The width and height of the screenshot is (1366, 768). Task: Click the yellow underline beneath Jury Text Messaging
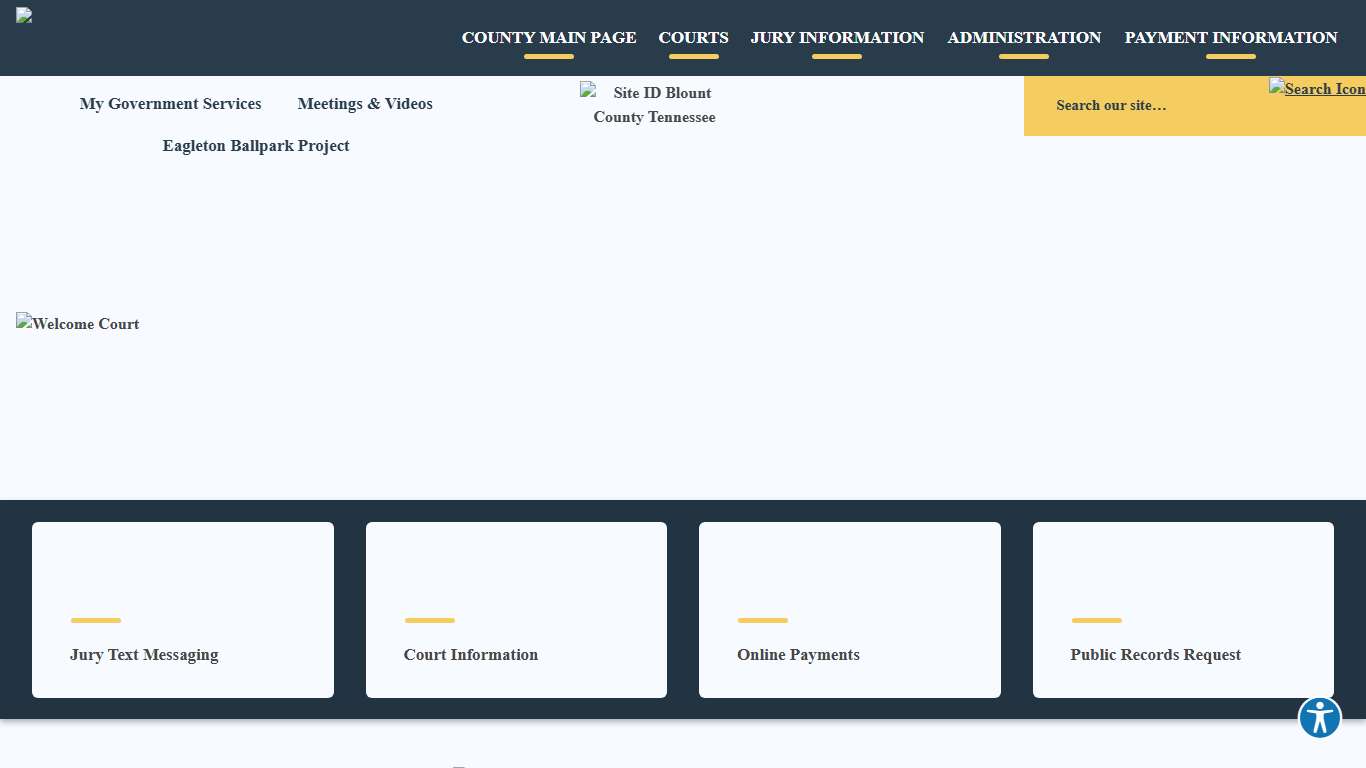click(x=95, y=620)
